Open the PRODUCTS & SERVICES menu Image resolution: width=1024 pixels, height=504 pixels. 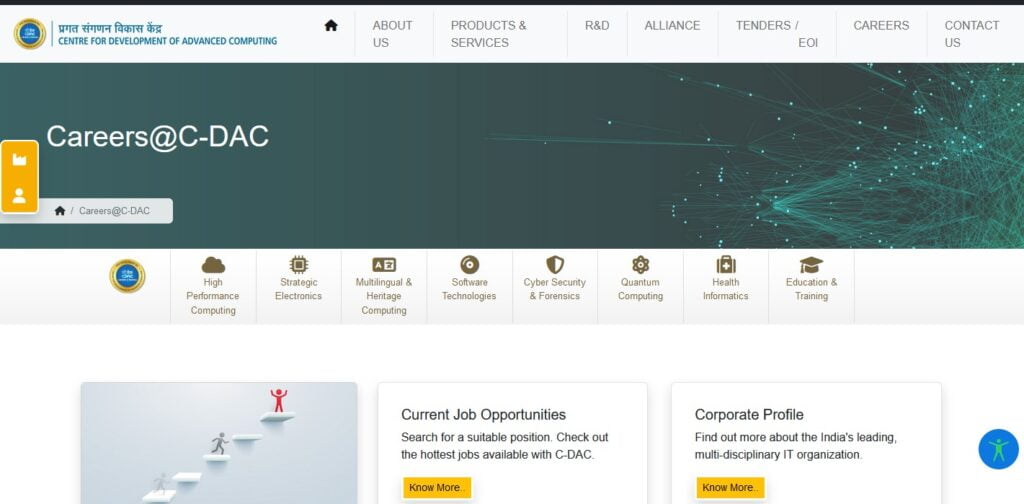coord(488,34)
